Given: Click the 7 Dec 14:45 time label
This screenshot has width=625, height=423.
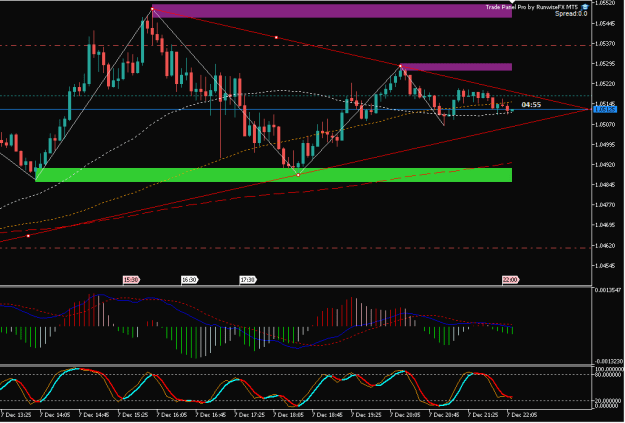Looking at the screenshot, I should click(94, 415).
